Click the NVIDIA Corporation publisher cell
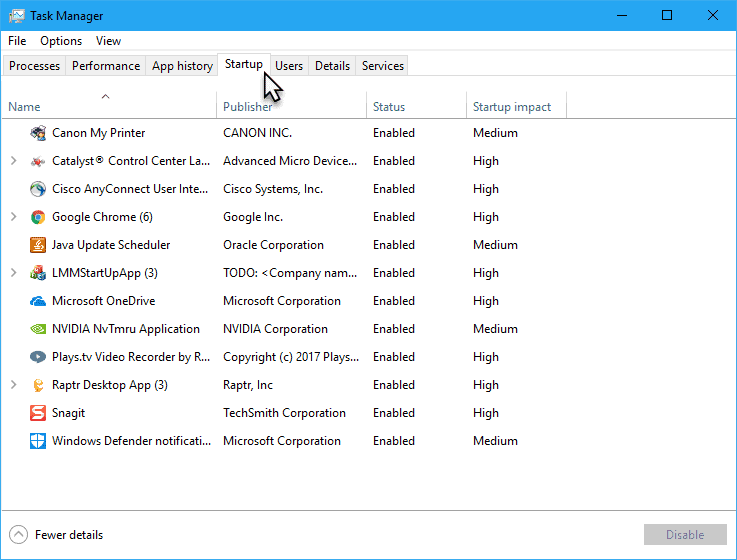 (275, 329)
